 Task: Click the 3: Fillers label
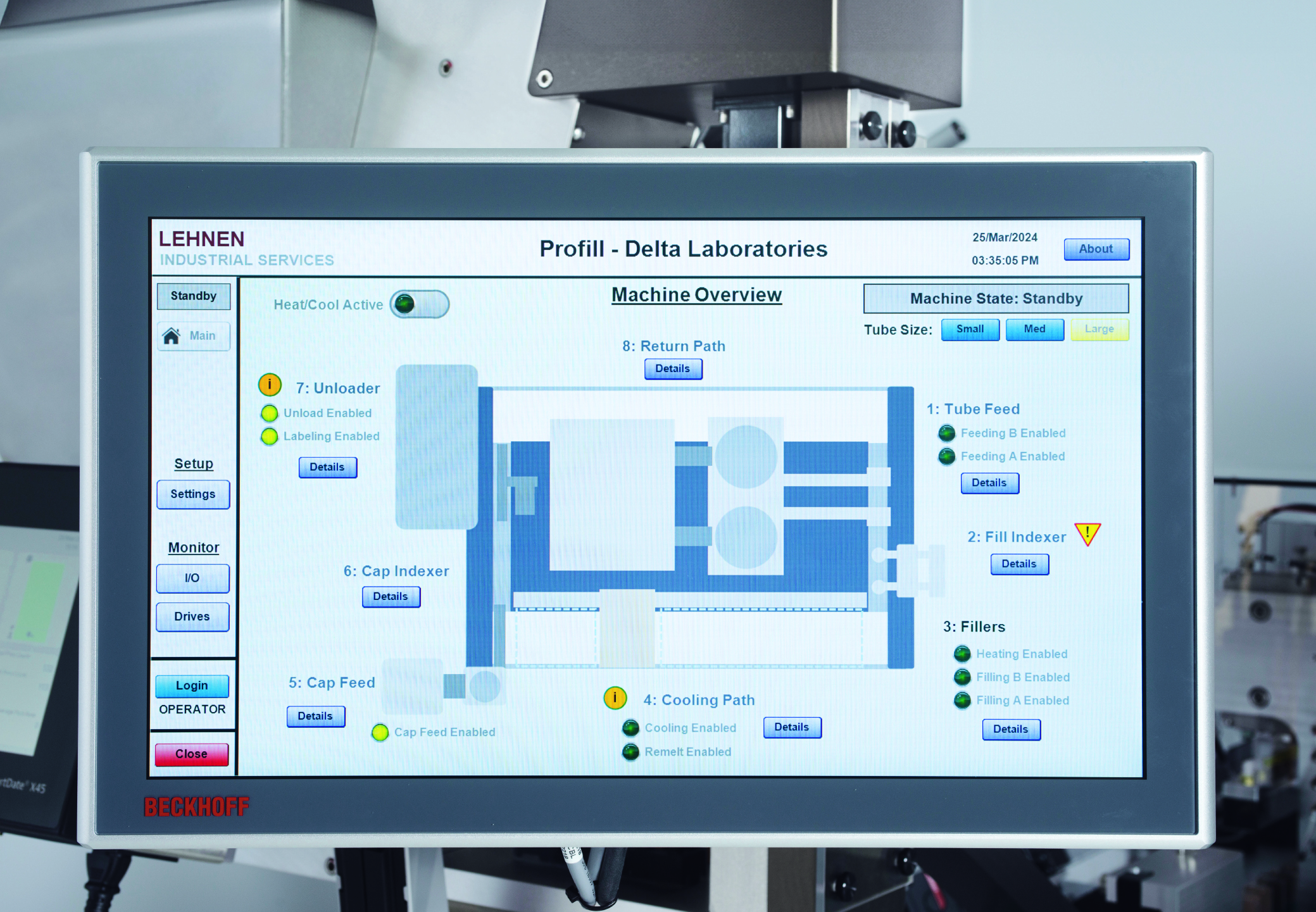(974, 627)
